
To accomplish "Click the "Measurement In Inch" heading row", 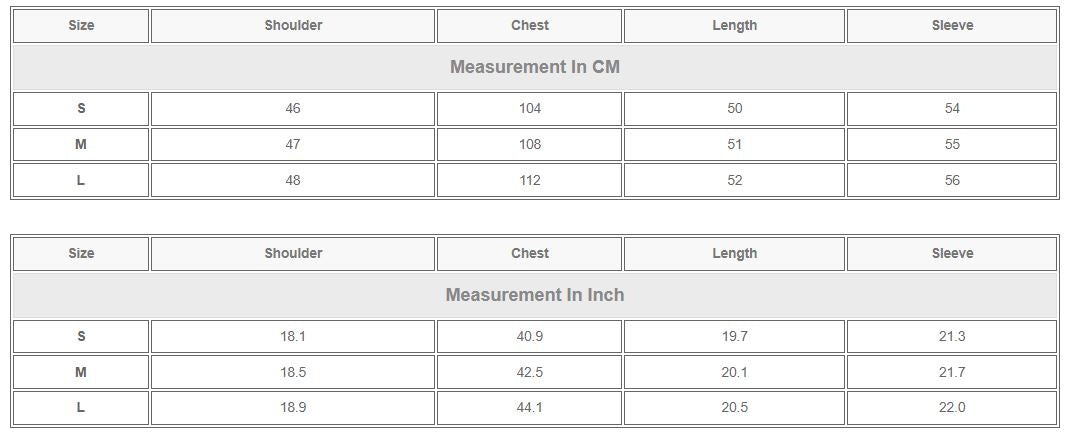I will 535,295.
